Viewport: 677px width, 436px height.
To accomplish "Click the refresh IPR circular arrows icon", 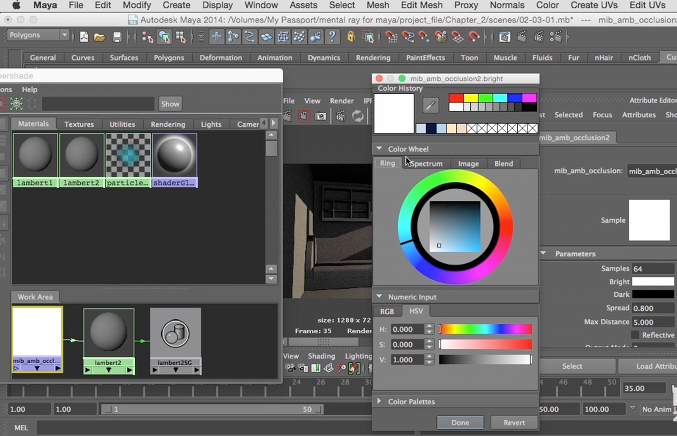I will (x=357, y=116).
